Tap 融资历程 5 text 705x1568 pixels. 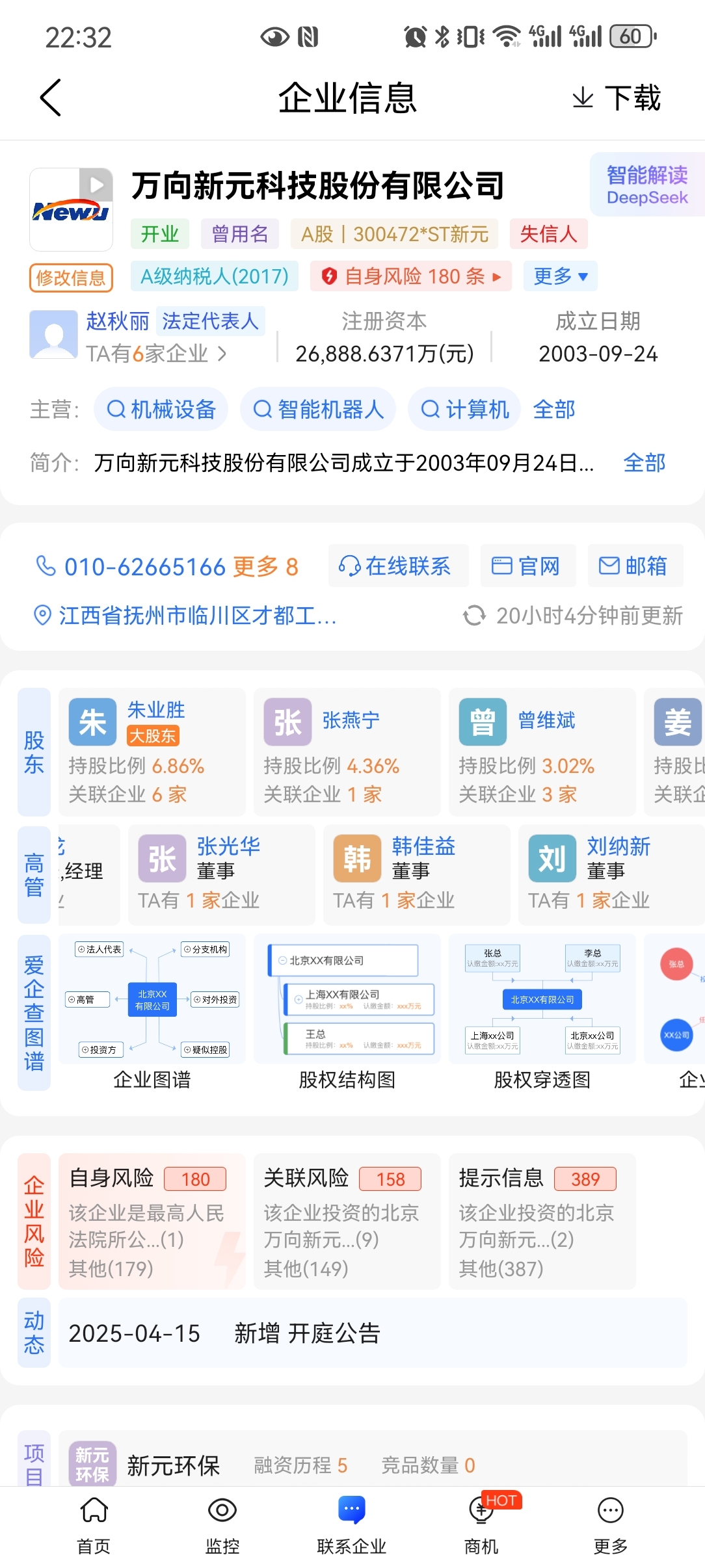300,1465
